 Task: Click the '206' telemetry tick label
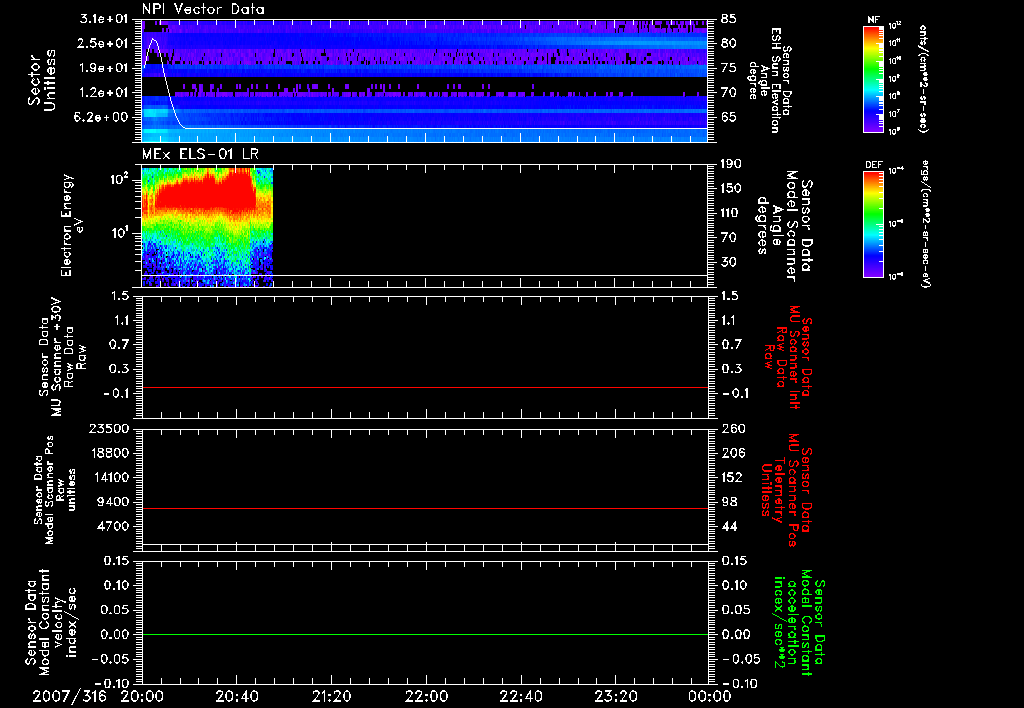point(732,453)
